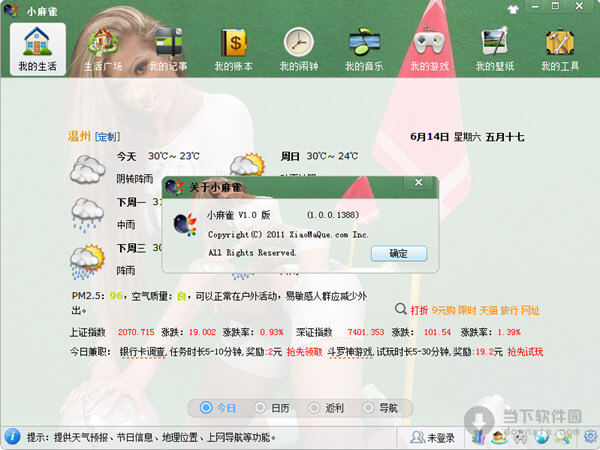Click the 下周三 shower weather icon
This screenshot has height=450, width=600.
87,261
